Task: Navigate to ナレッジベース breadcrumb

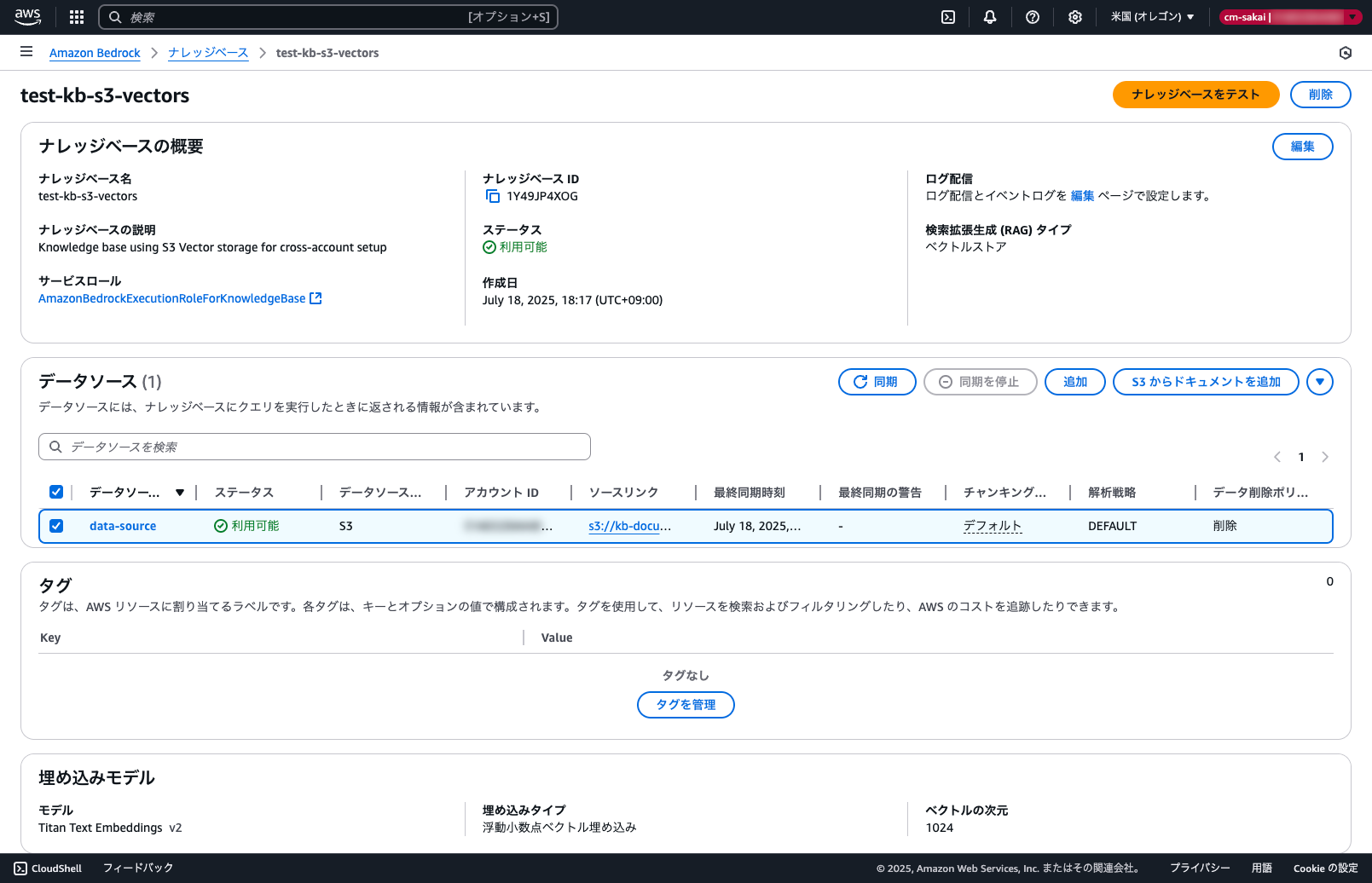Action: (208, 53)
